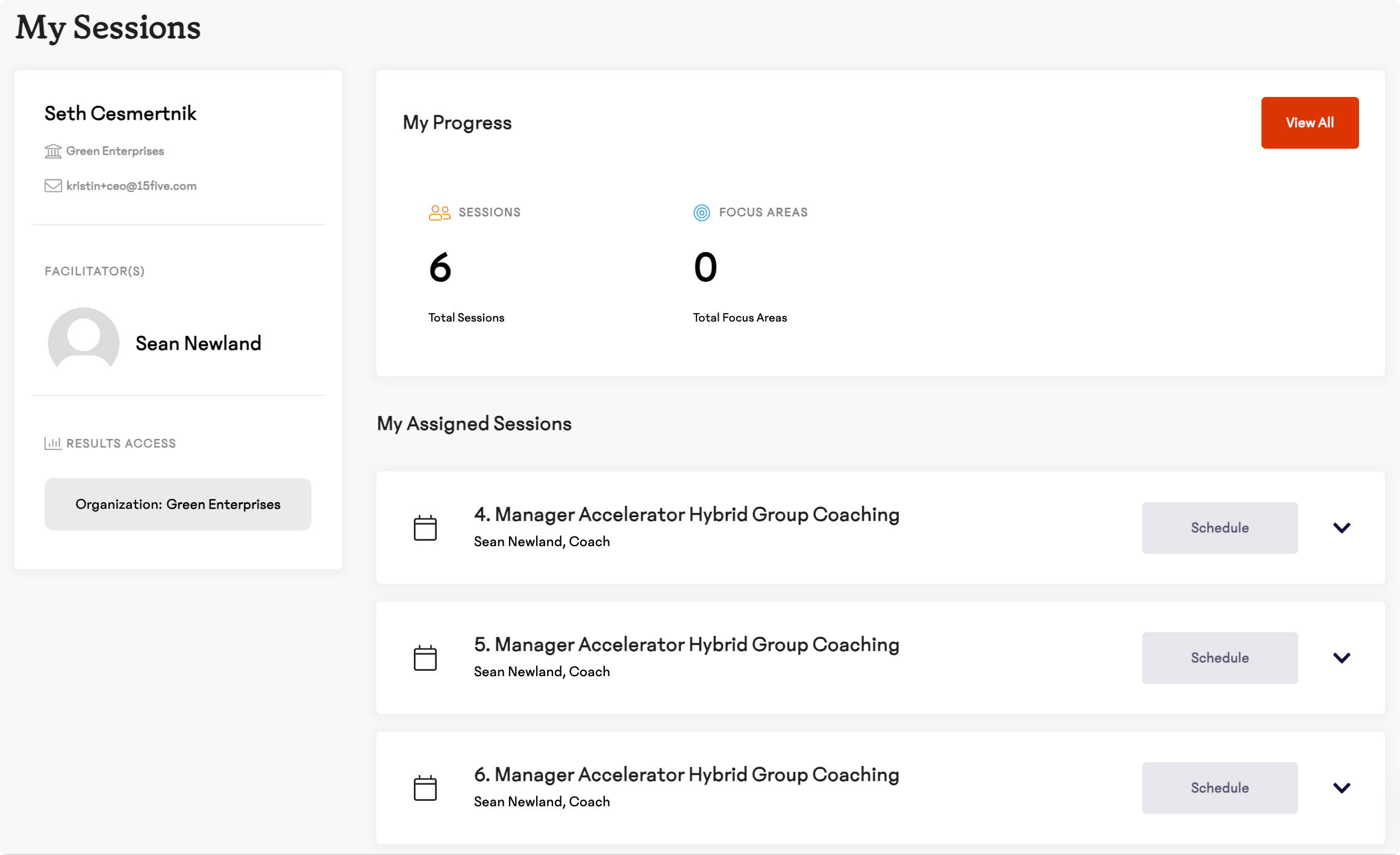Click the total sessions count 6

440,267
